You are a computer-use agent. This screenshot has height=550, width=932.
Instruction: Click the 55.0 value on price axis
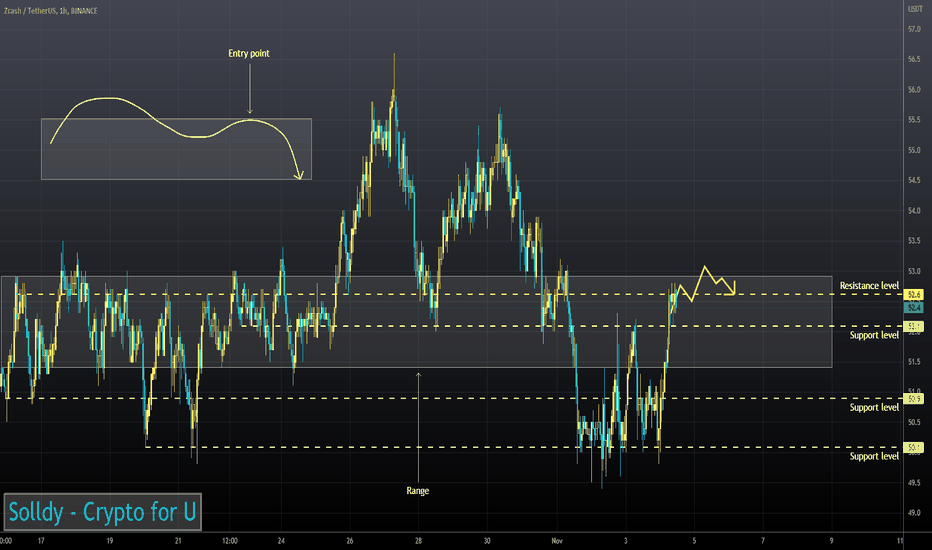click(x=914, y=150)
